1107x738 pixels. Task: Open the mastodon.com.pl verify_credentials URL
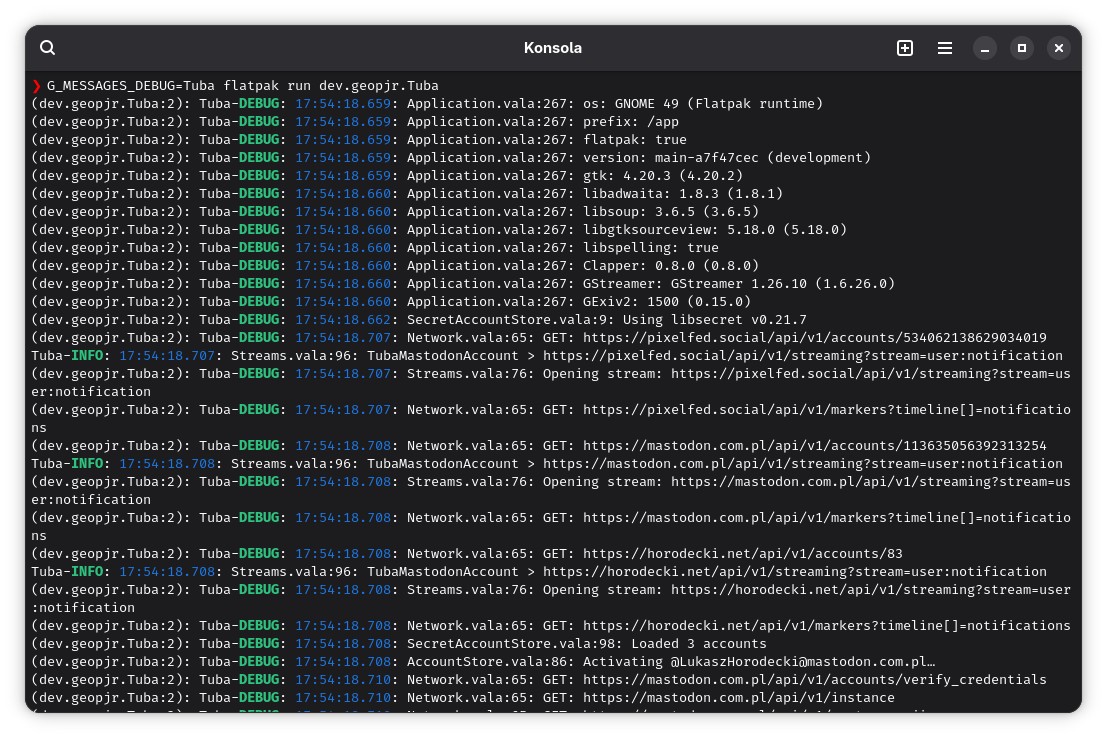814,680
